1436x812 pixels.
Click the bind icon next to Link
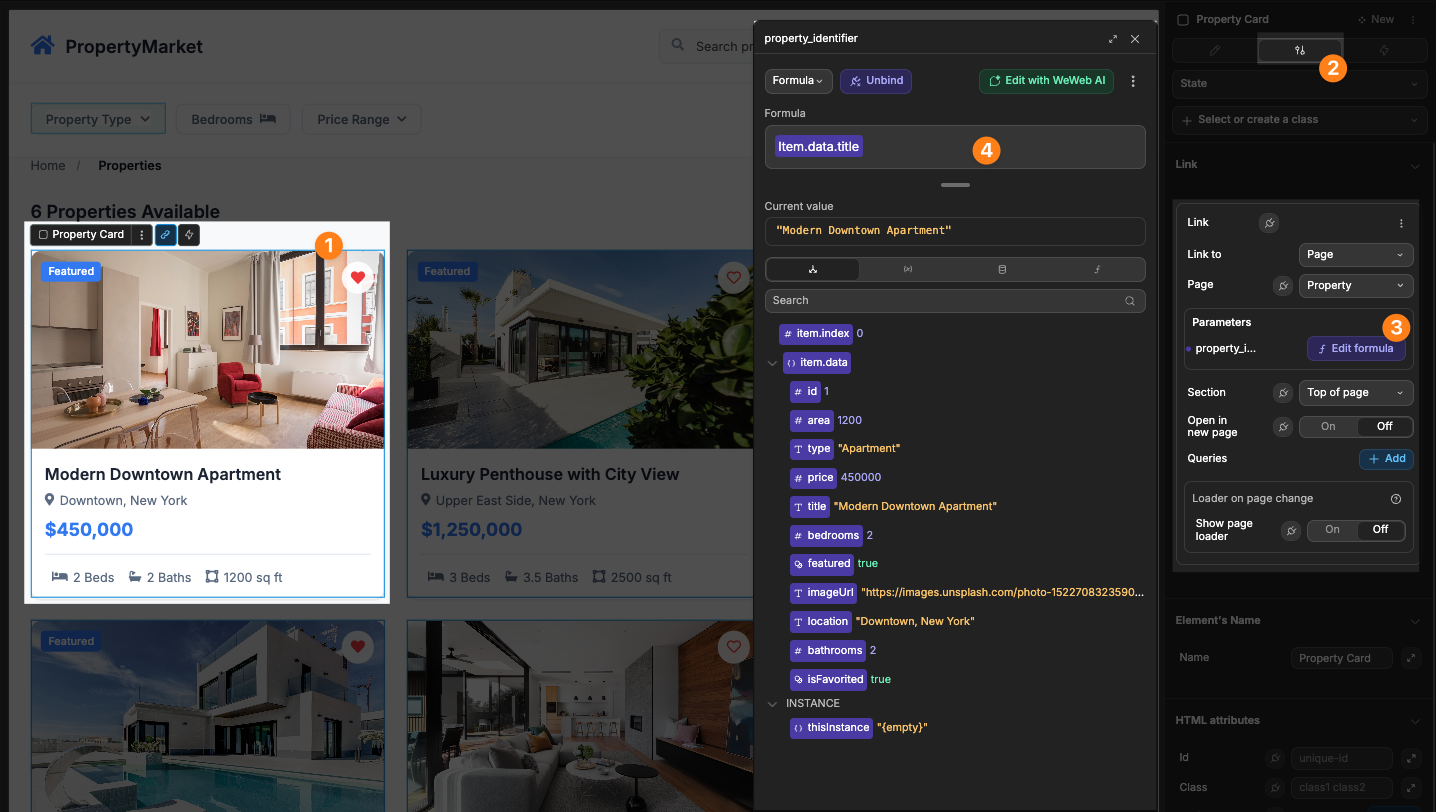1269,222
